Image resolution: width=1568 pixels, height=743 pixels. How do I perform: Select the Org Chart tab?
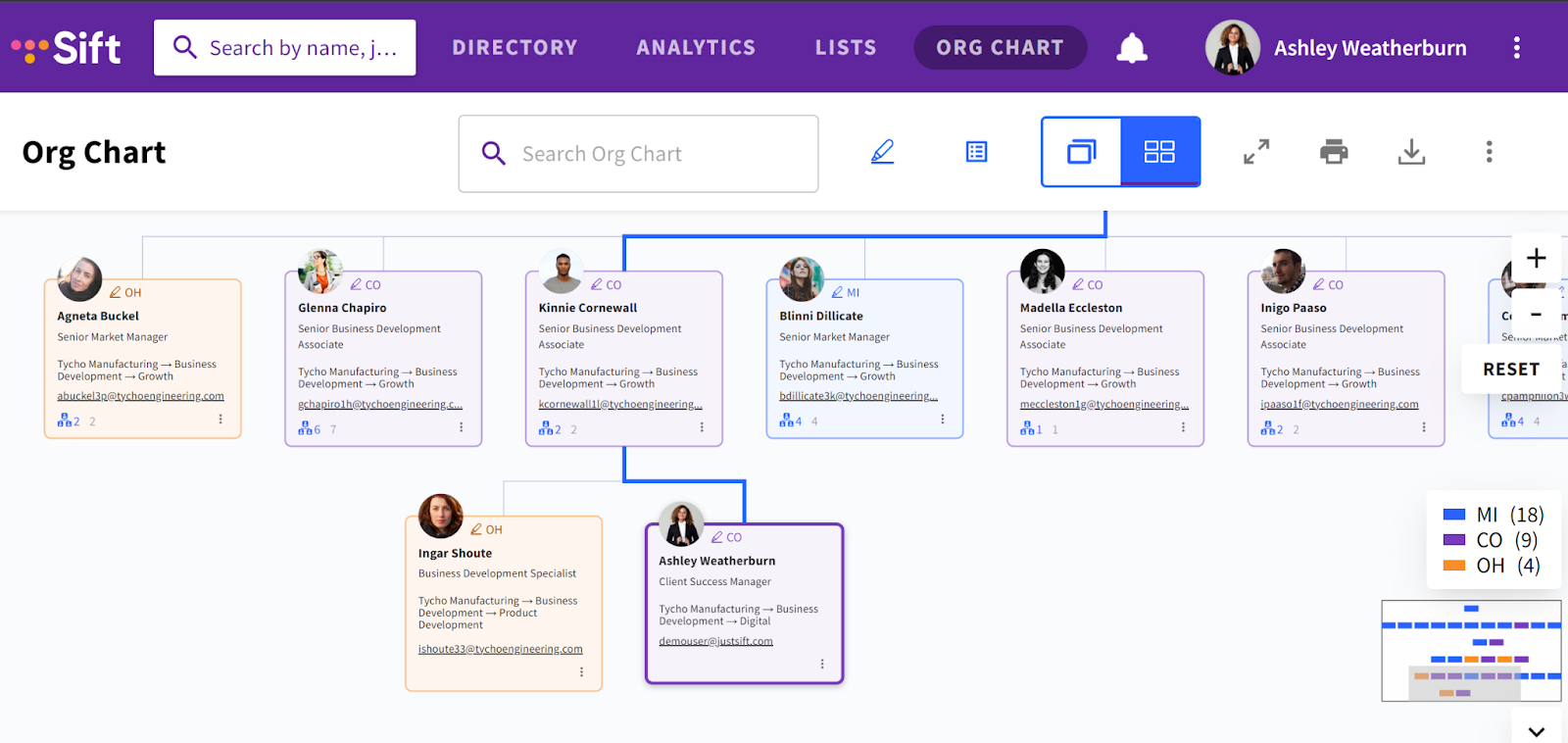coord(1000,48)
